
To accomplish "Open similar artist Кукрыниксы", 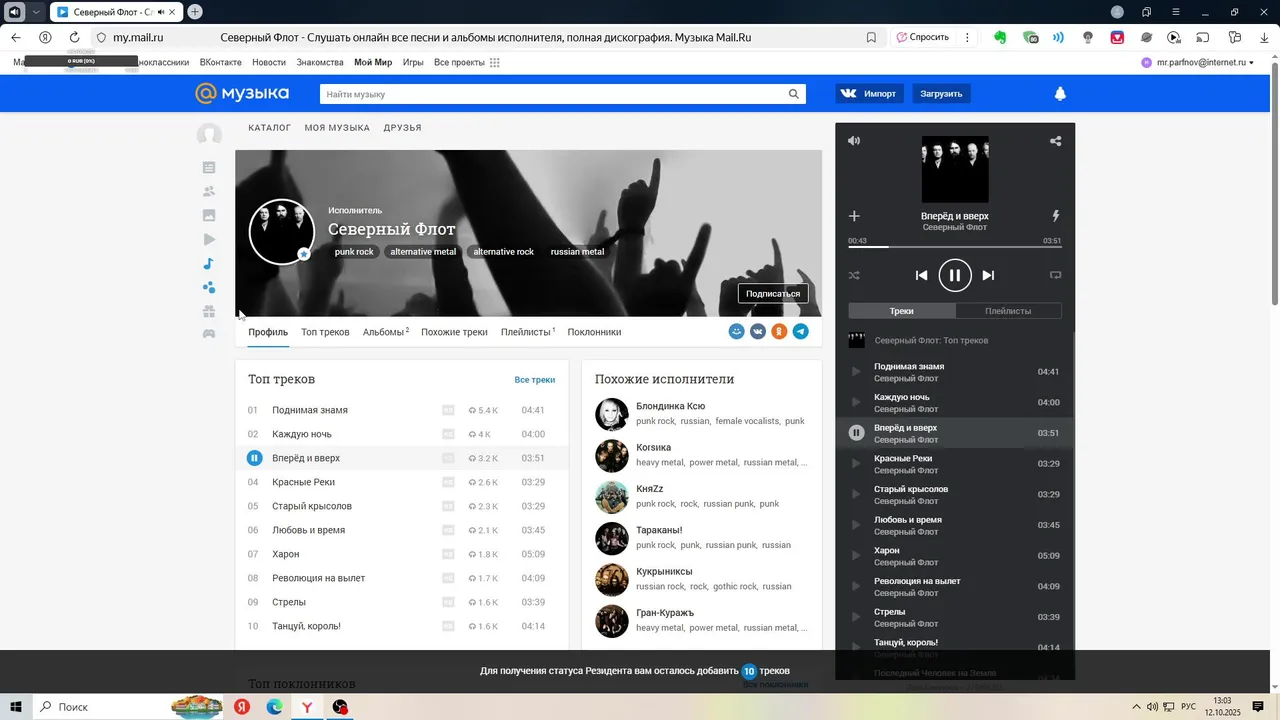I will (x=664, y=572).
